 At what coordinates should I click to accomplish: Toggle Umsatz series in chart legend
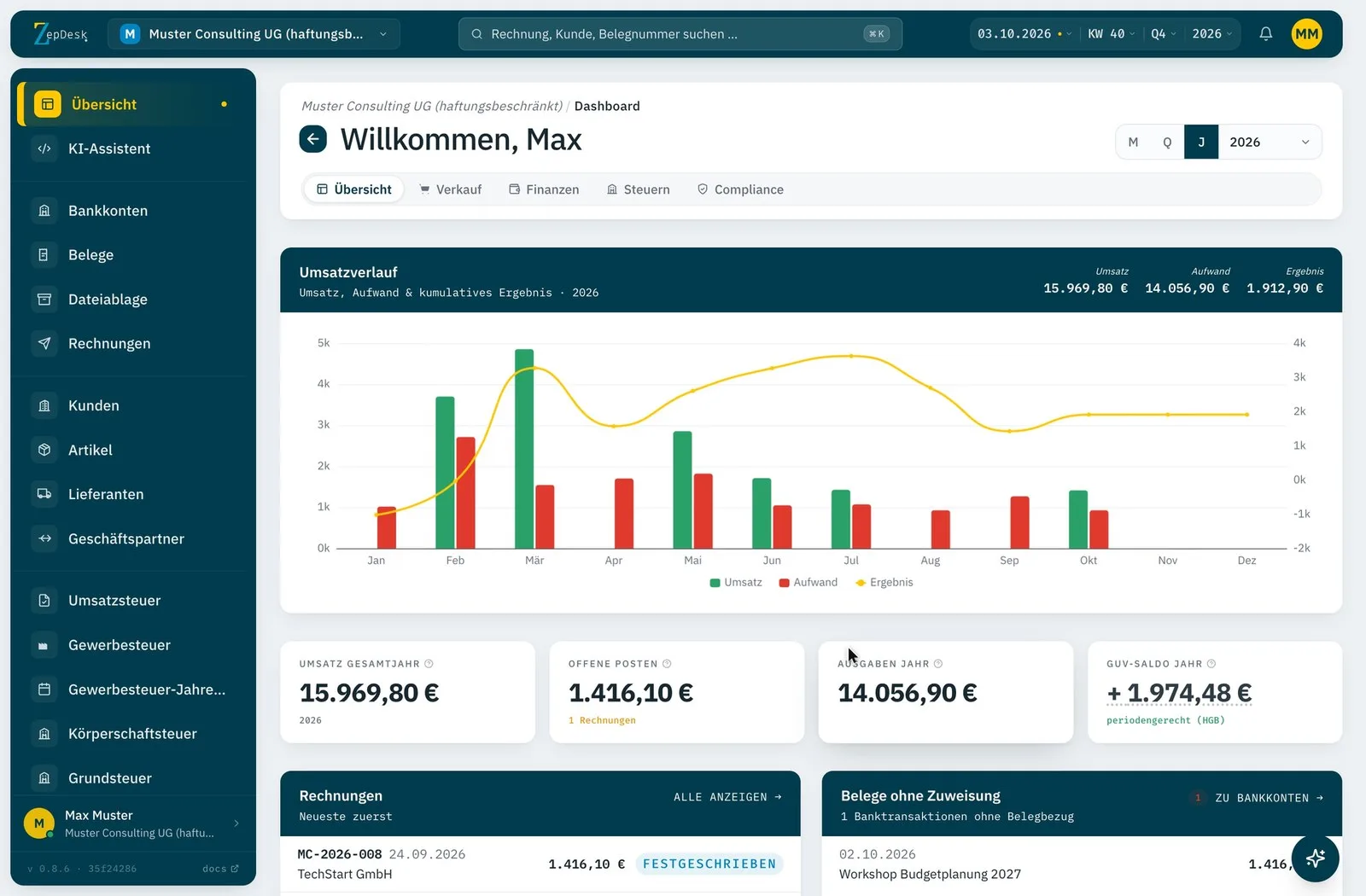[736, 582]
